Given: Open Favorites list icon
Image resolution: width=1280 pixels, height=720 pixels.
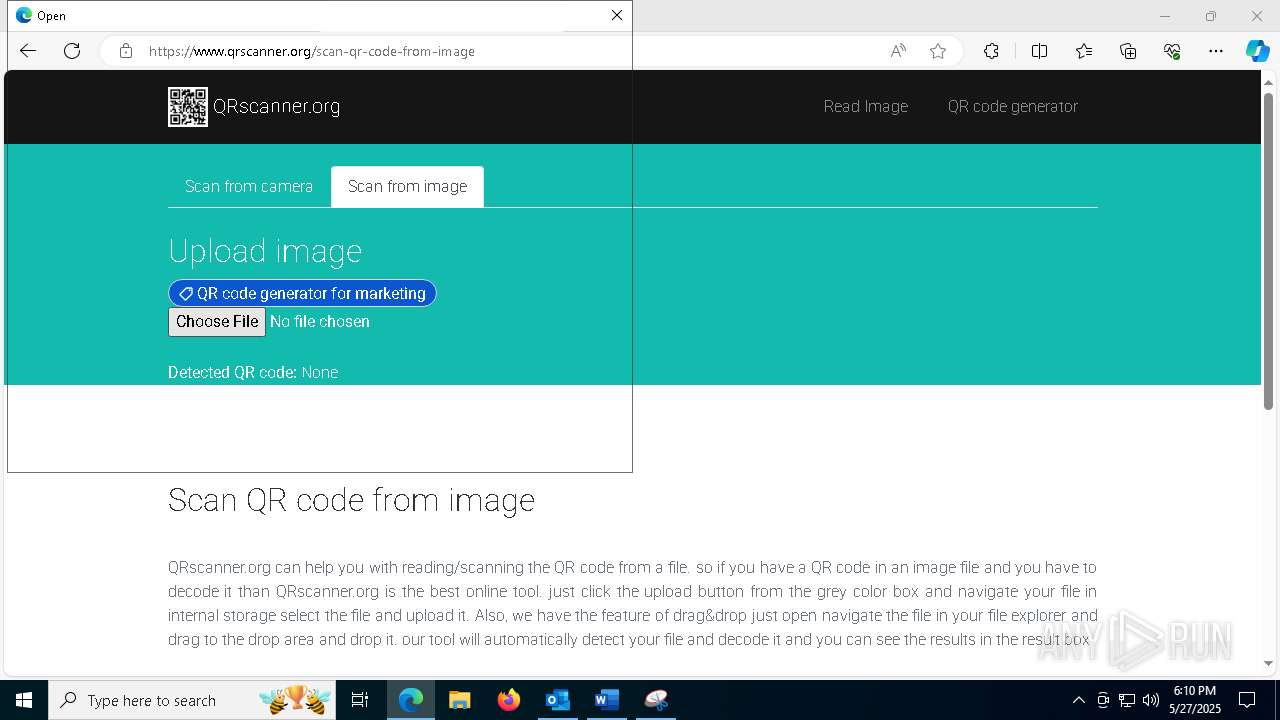Looking at the screenshot, I should coord(1084,51).
